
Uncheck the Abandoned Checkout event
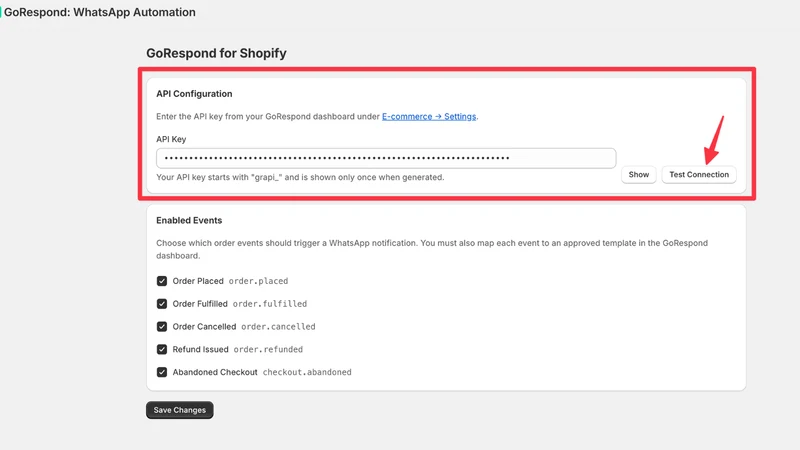pos(162,372)
